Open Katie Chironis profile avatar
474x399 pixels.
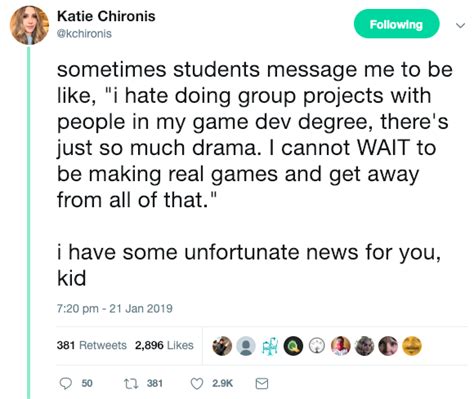point(29,25)
